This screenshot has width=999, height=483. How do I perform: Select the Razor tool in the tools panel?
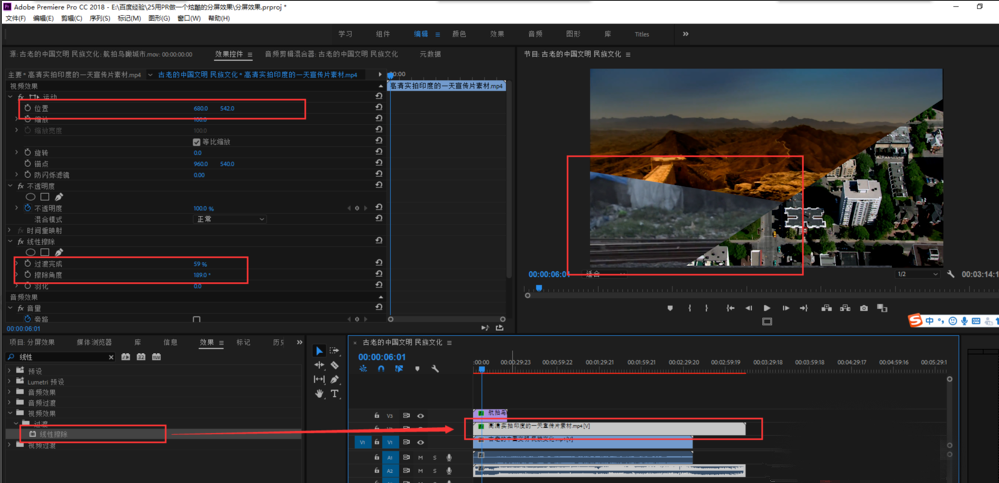tap(334, 365)
